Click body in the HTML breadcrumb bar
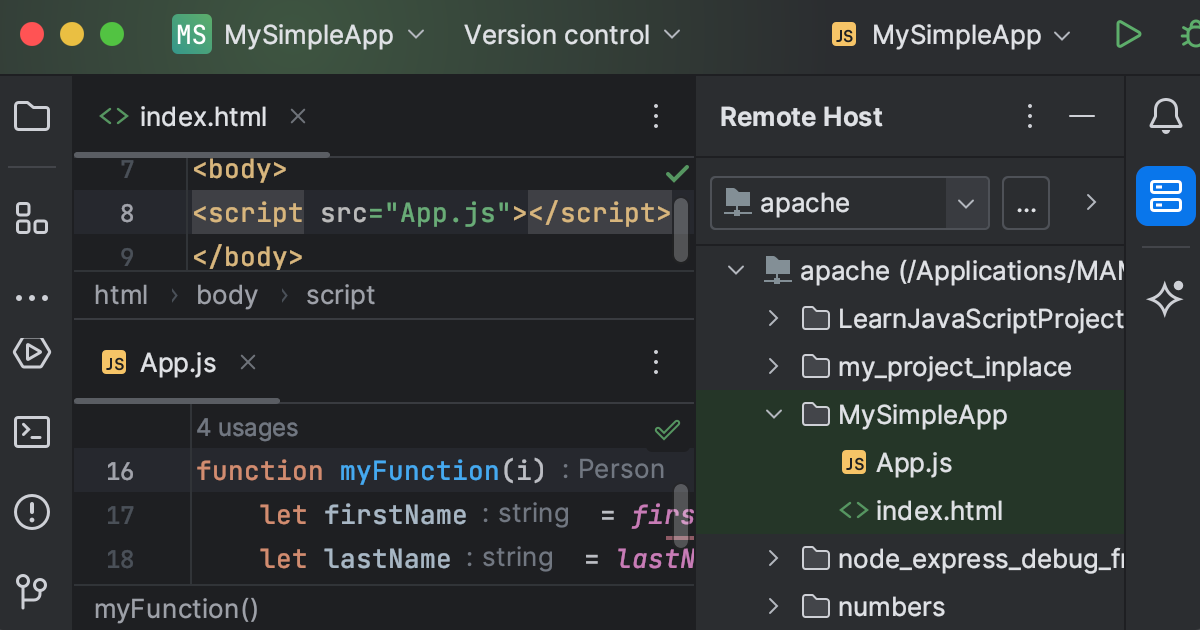The width and height of the screenshot is (1200, 630). [x=227, y=294]
